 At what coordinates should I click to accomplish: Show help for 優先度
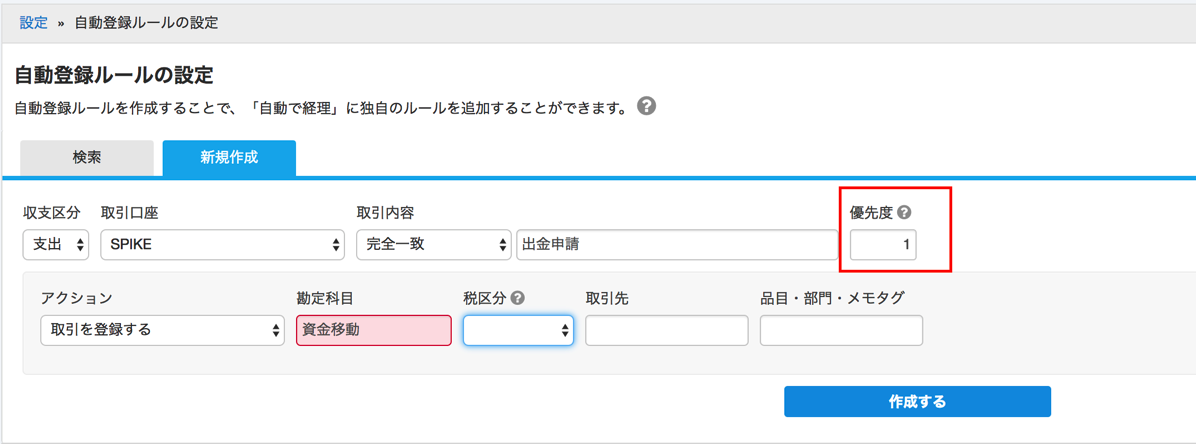click(x=905, y=213)
